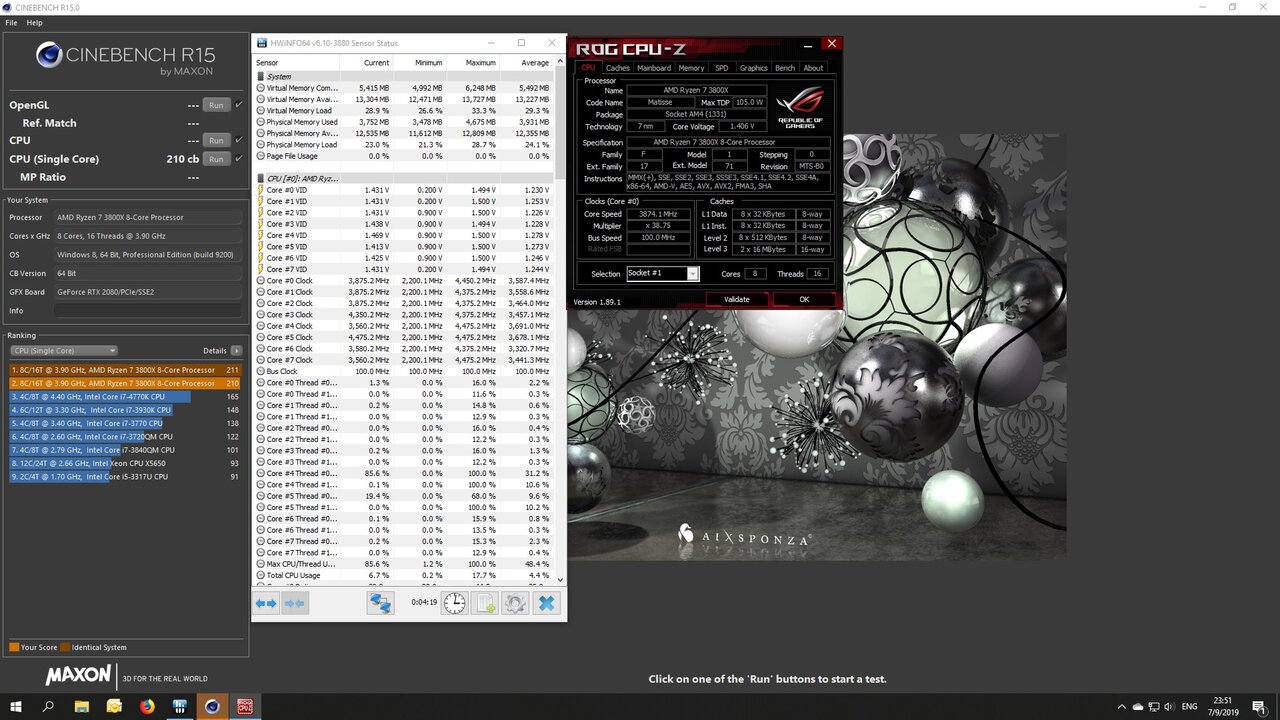Switch to ROG CPU-Z taskbar icon
The width and height of the screenshot is (1280, 720).
[x=245, y=706]
